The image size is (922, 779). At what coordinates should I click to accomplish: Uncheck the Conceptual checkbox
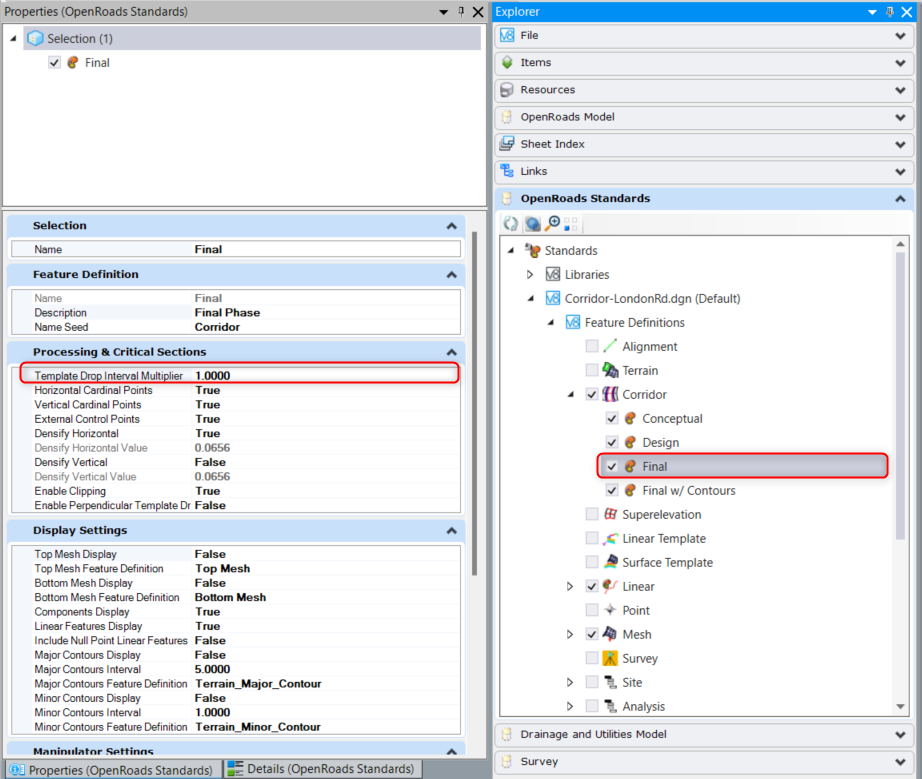[612, 419]
